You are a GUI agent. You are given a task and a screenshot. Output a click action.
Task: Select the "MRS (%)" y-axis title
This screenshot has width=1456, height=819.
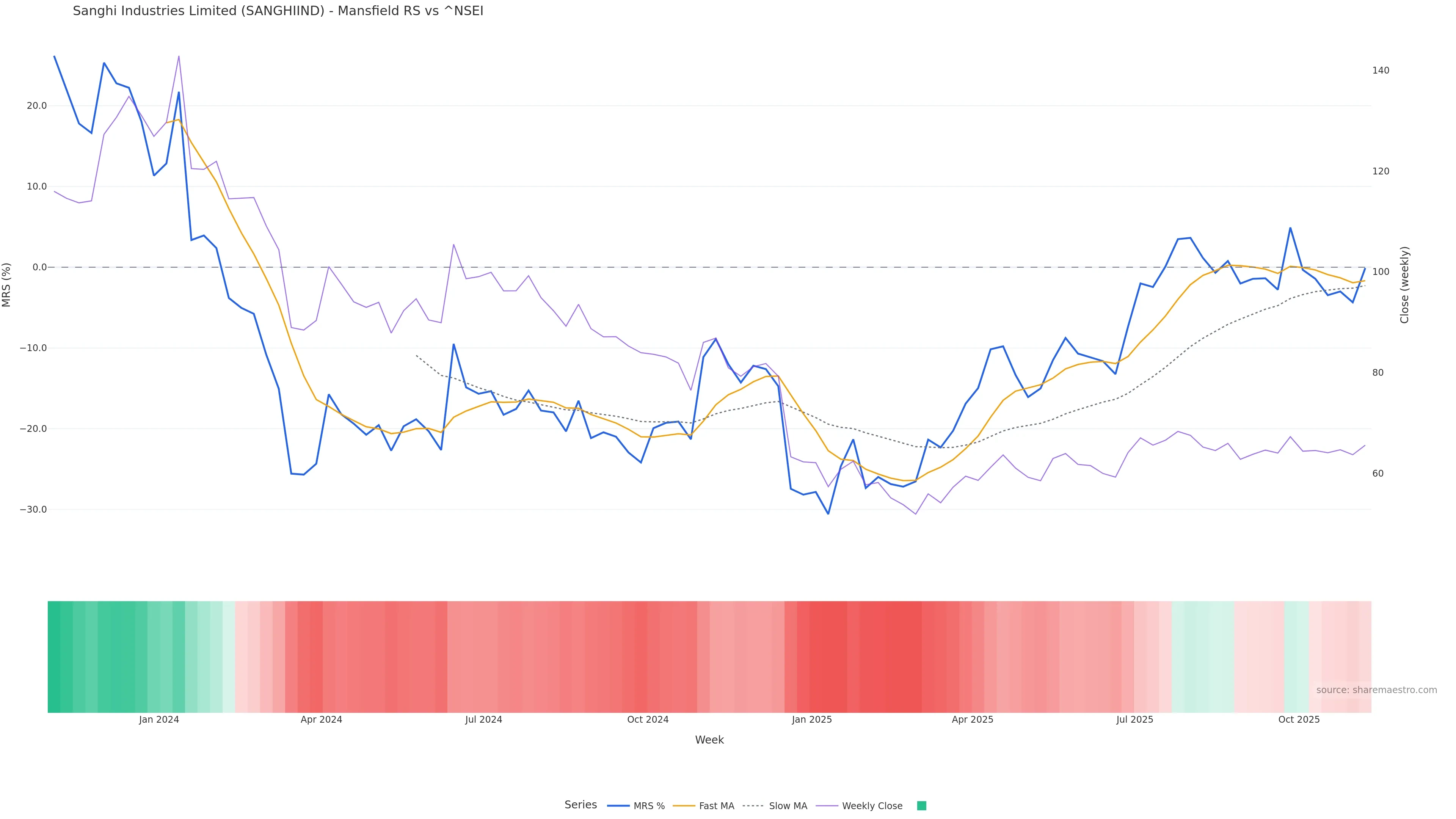tap(7, 285)
